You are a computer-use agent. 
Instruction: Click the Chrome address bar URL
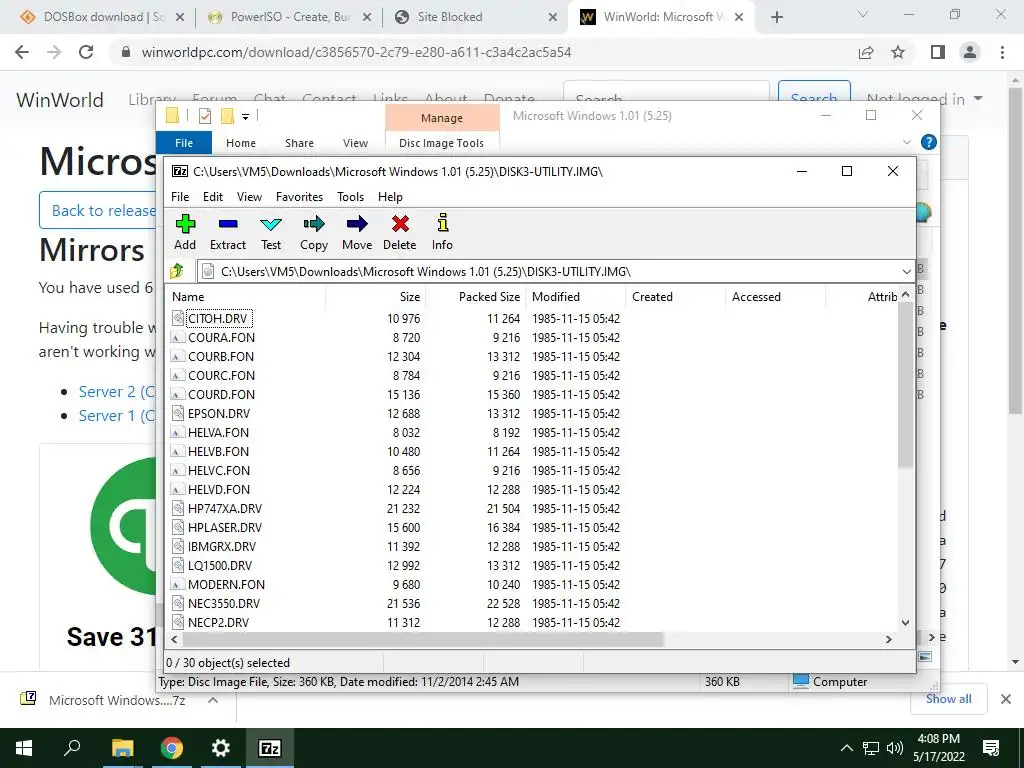[x=356, y=52]
